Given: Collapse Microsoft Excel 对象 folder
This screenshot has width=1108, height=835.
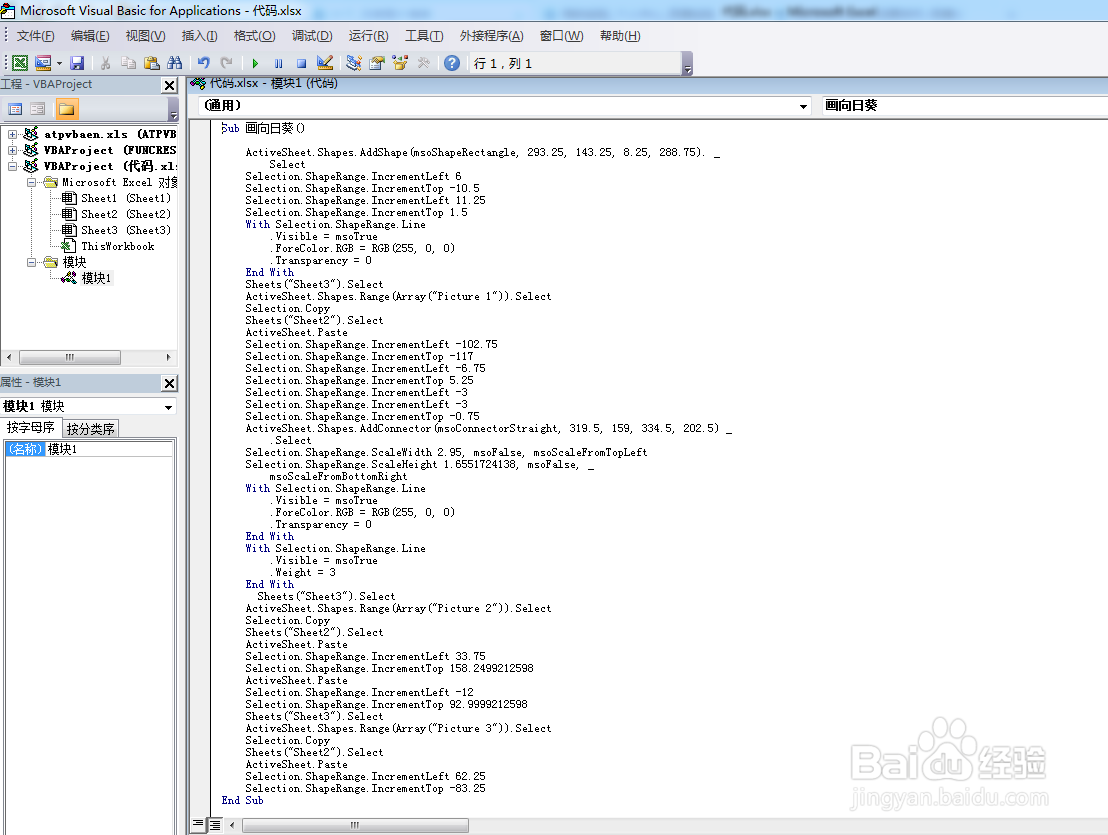Looking at the screenshot, I should (31, 182).
